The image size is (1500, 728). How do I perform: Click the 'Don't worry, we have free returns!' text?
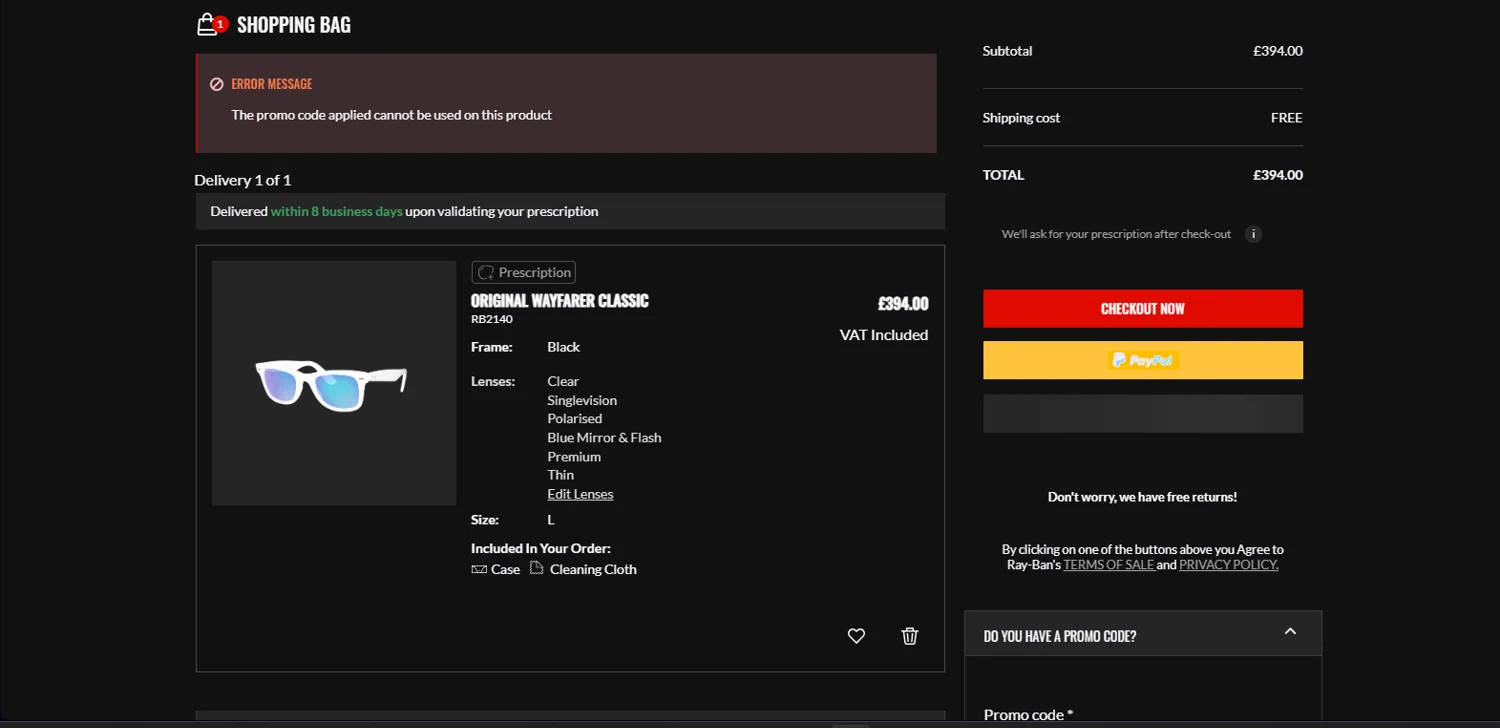pyautogui.click(x=1142, y=497)
